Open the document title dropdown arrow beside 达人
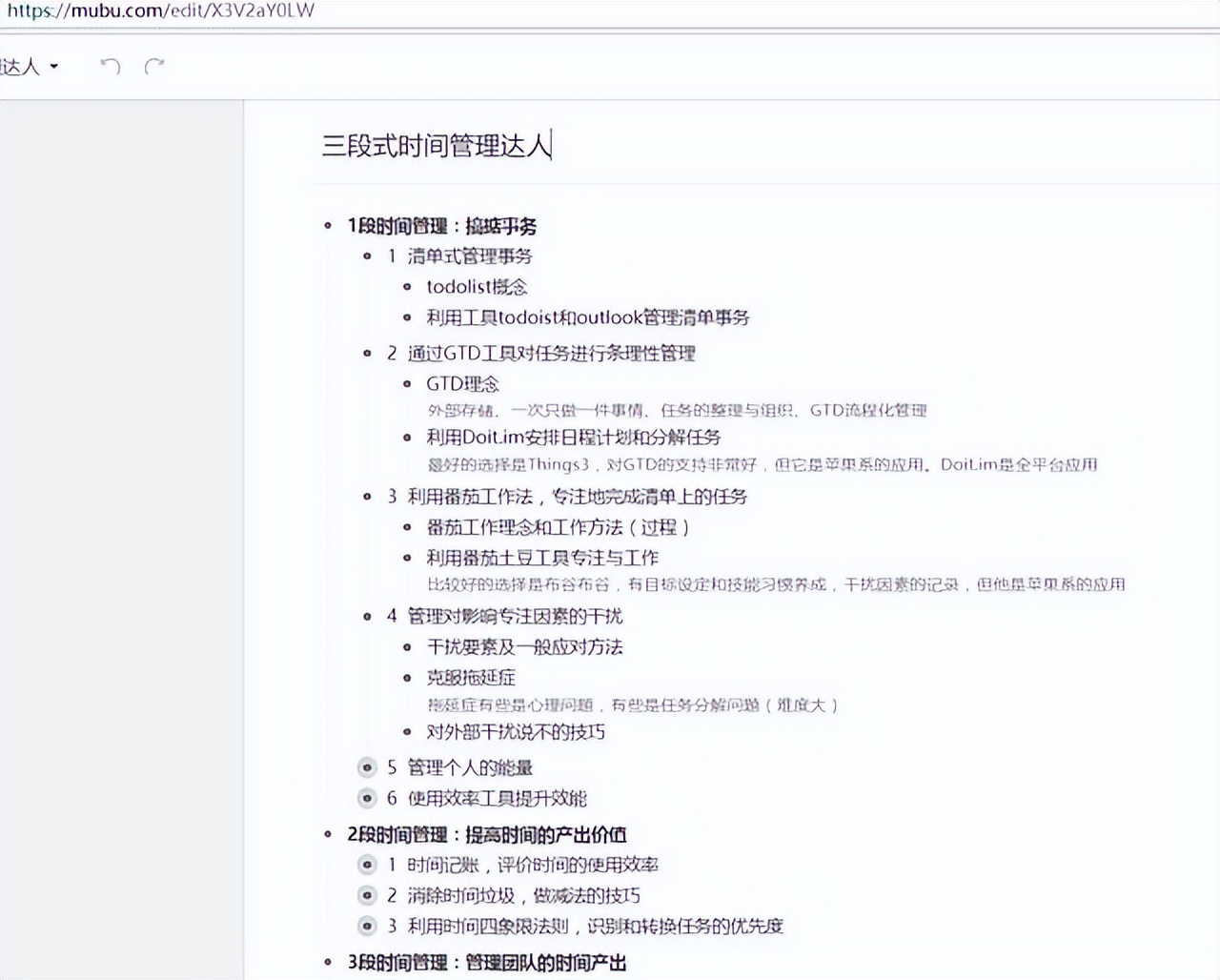1220x980 pixels. pyautogui.click(x=54, y=67)
